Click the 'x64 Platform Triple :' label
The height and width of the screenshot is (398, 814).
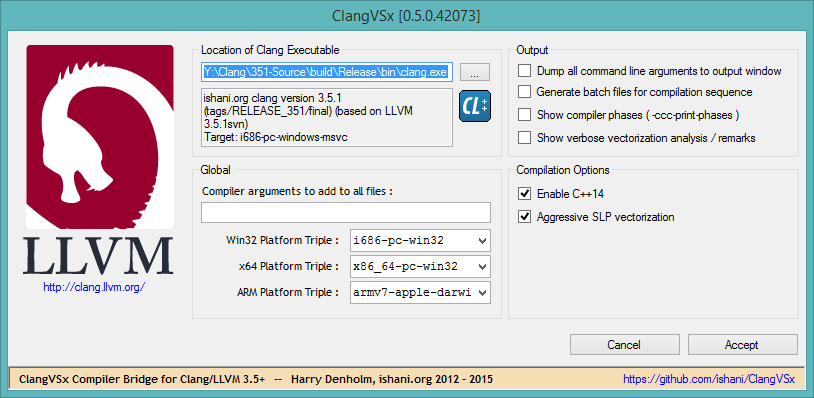click(x=289, y=266)
